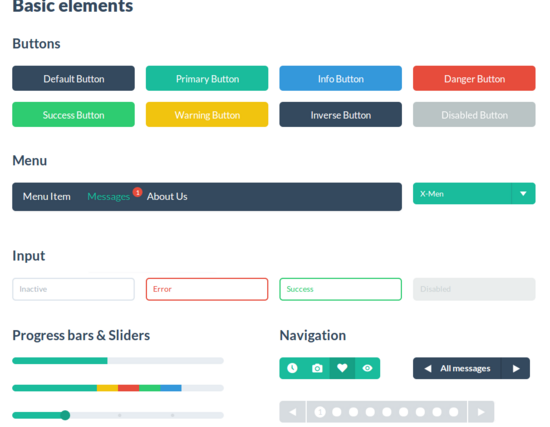This screenshot has height=427, width=550.
Task: Select About Us in the menu
Action: click(x=167, y=196)
